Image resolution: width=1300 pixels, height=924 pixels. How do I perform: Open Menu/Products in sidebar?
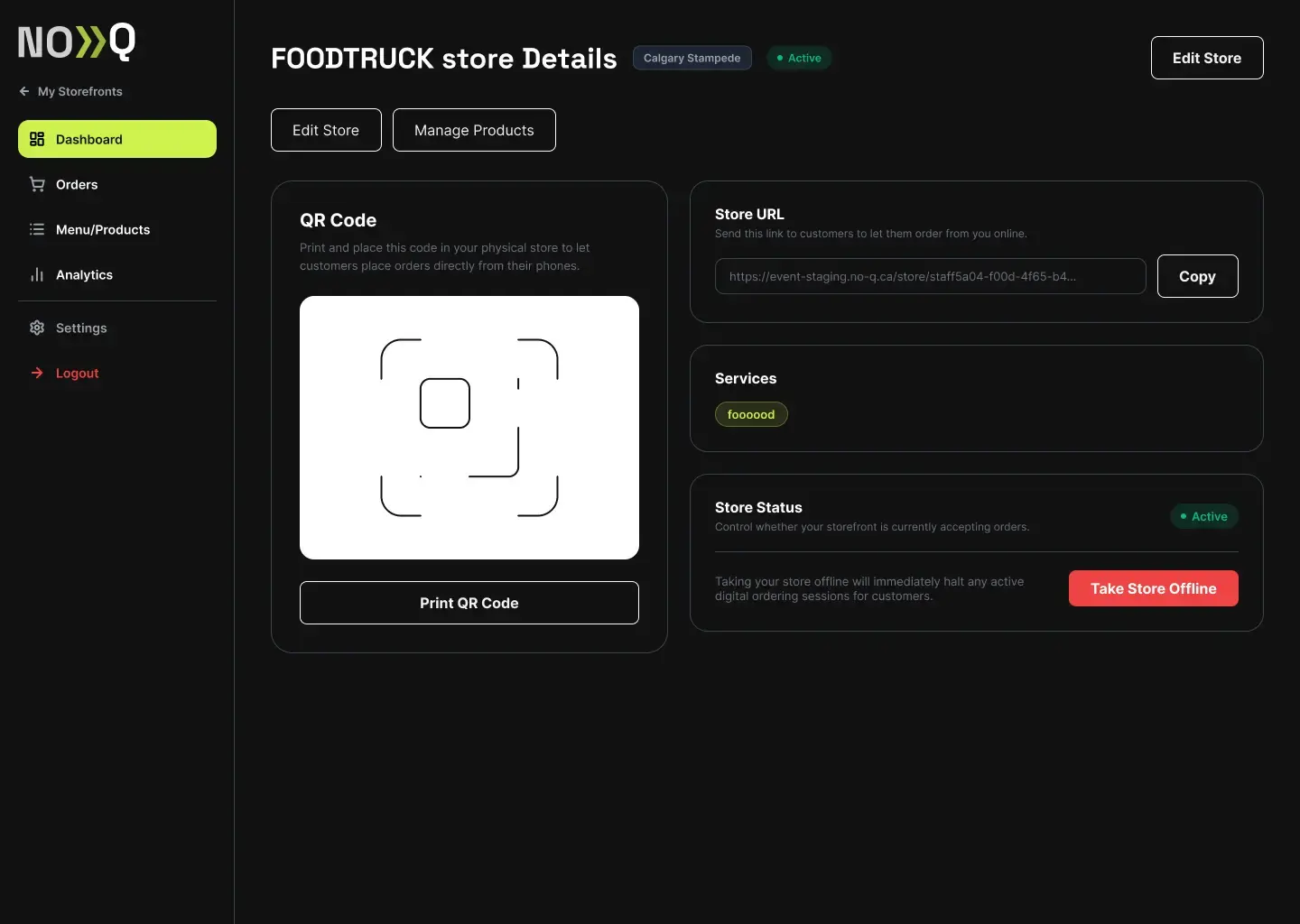click(117, 229)
